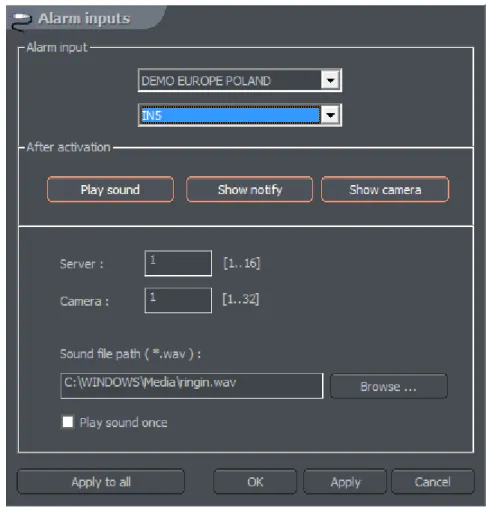Click the [1..16] server range text
Image resolution: width=492 pixels, height=511 pixels.
tap(242, 263)
